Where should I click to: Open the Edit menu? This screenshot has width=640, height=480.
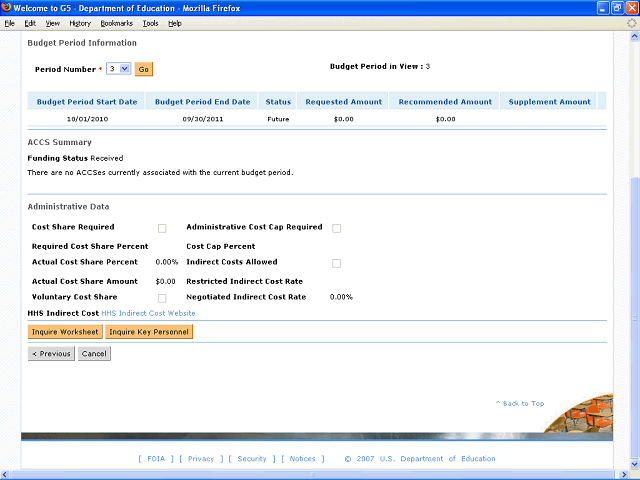point(30,23)
